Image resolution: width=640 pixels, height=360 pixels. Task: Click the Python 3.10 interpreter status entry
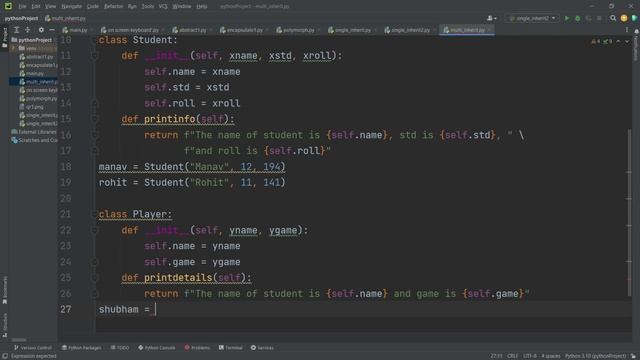pyautogui.click(x=595, y=356)
